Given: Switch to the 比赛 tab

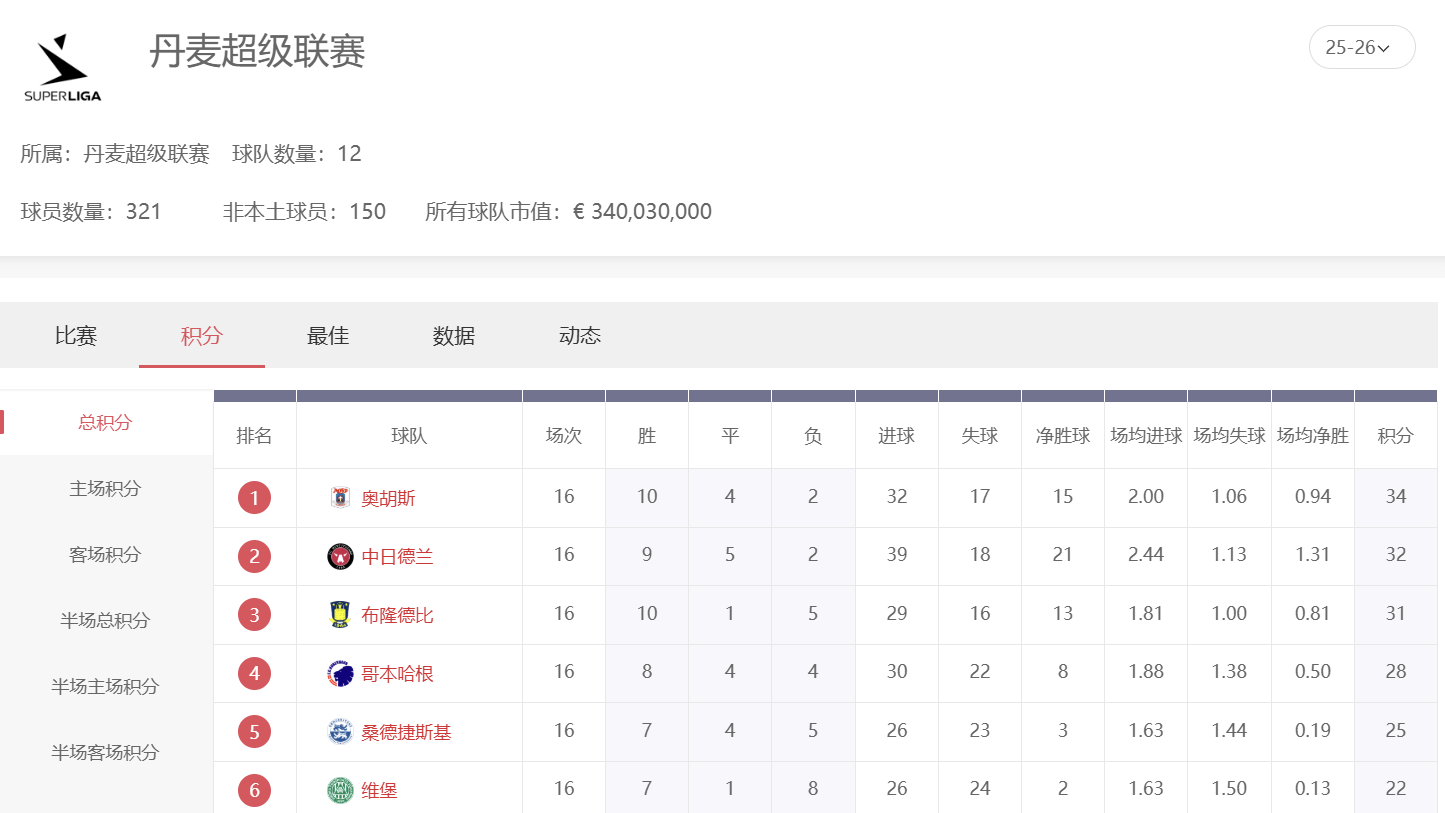Looking at the screenshot, I should pyautogui.click(x=75, y=336).
